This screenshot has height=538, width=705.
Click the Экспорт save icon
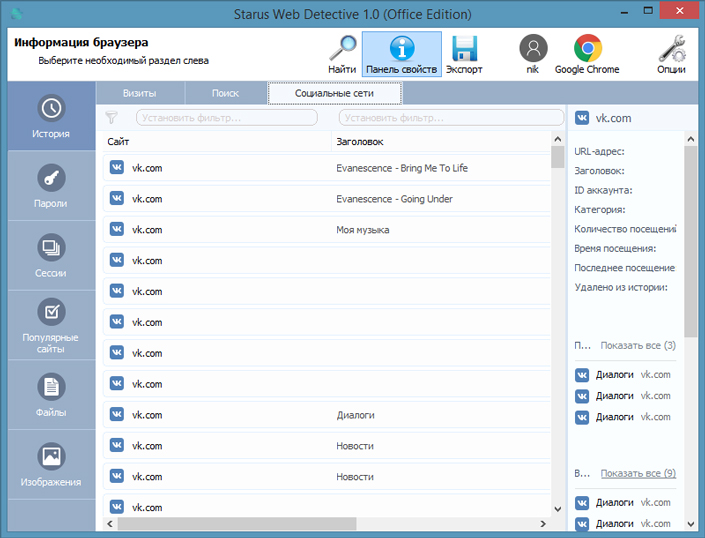click(464, 54)
